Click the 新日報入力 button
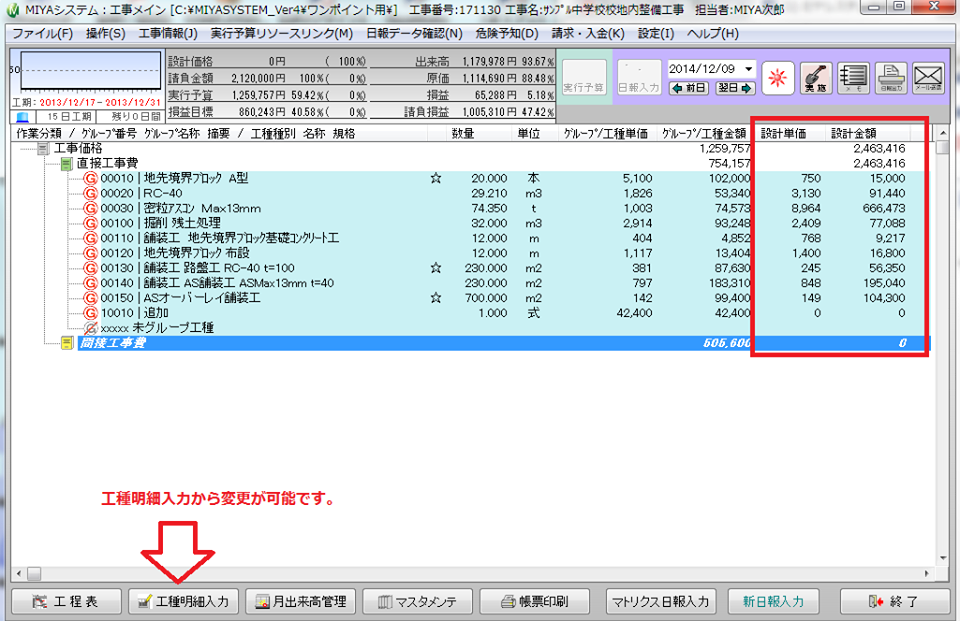 (773, 601)
